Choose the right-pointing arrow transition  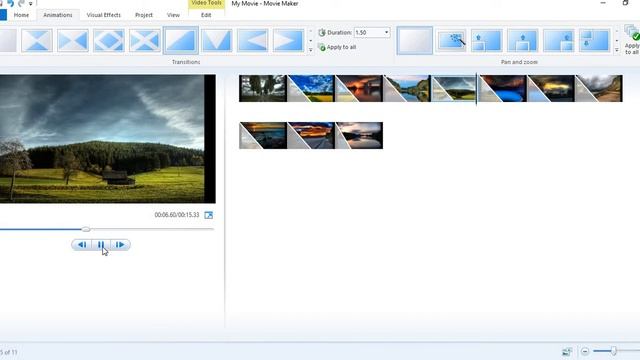point(288,40)
